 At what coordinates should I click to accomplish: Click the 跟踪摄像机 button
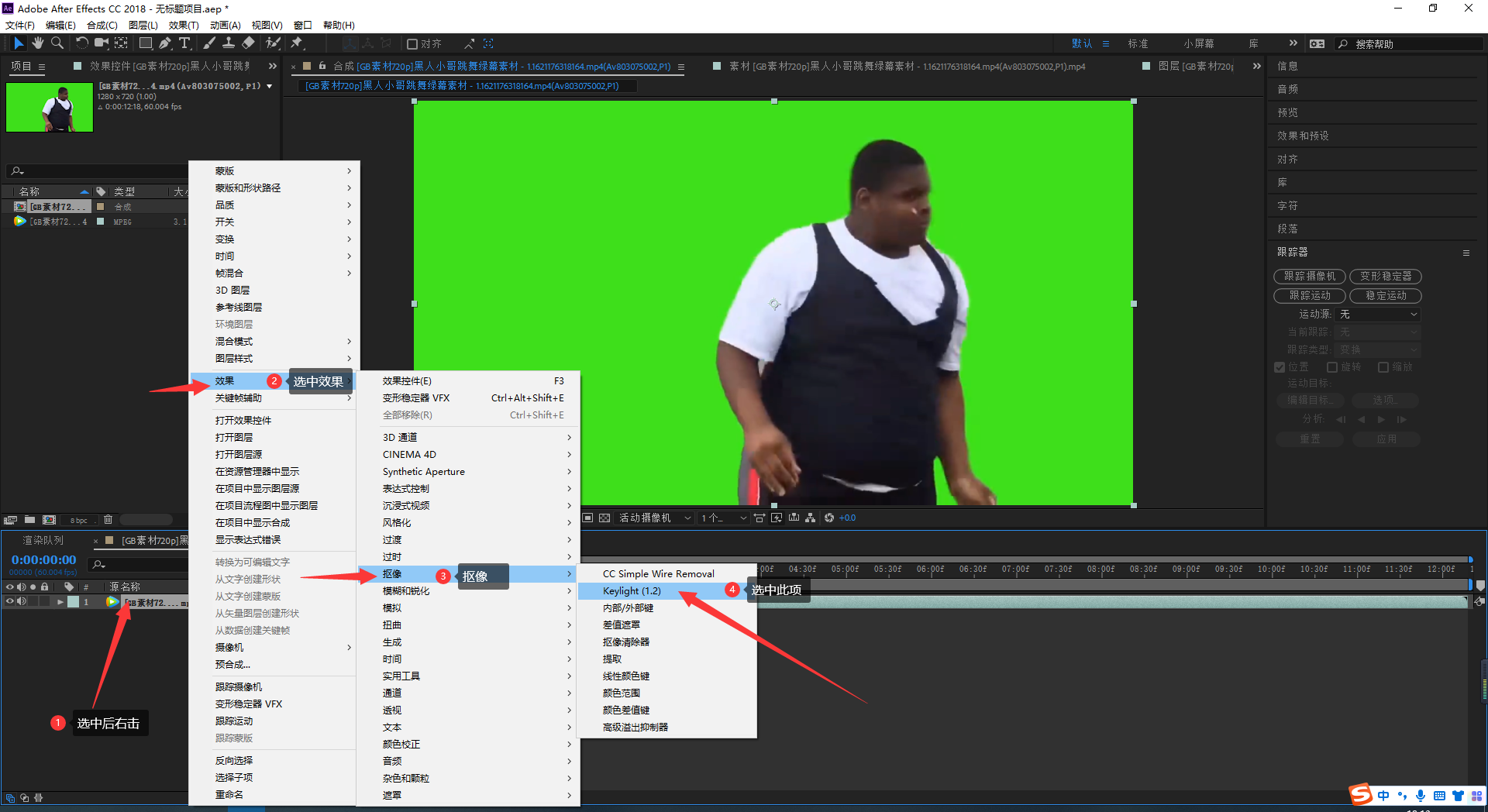pos(1309,277)
